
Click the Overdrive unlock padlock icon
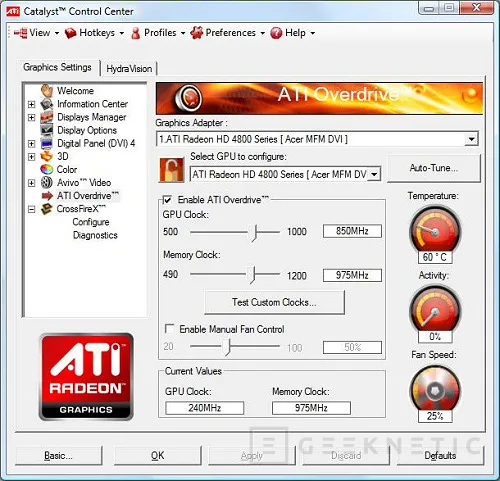tap(172, 170)
